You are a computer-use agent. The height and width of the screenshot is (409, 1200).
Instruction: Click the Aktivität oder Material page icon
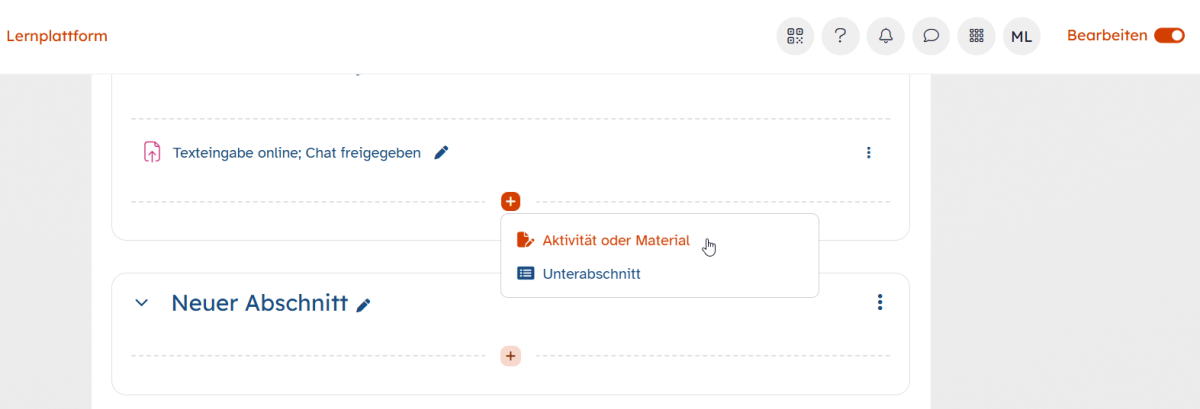tap(525, 240)
